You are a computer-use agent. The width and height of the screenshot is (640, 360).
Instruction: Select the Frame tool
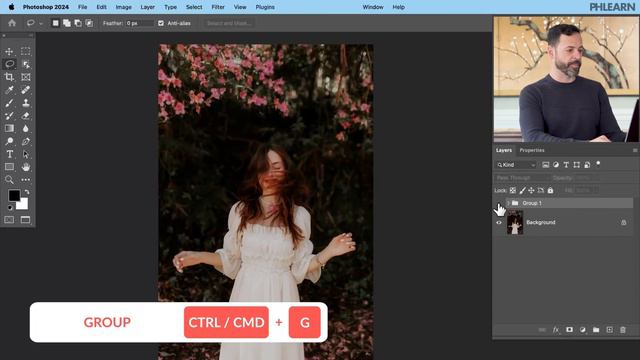coord(25,77)
